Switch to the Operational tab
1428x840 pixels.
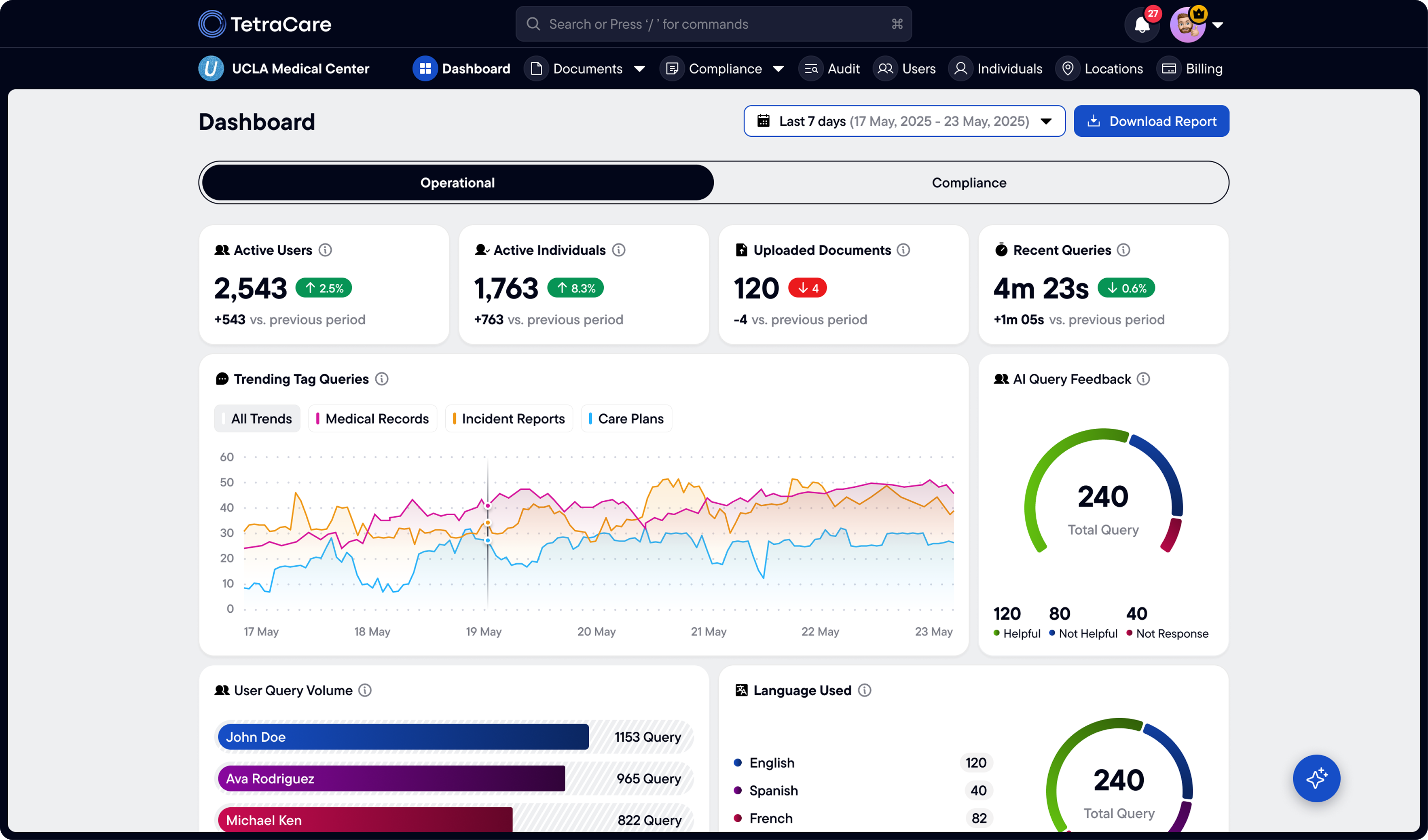(457, 182)
